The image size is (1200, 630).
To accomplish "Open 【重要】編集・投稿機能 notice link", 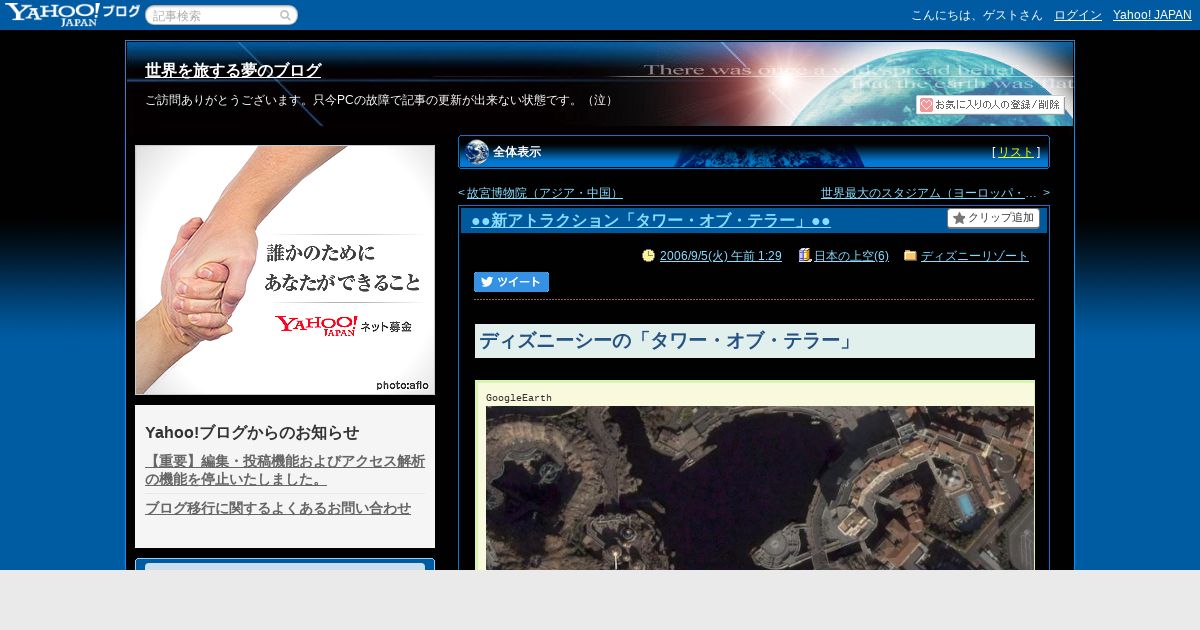I will pos(285,470).
